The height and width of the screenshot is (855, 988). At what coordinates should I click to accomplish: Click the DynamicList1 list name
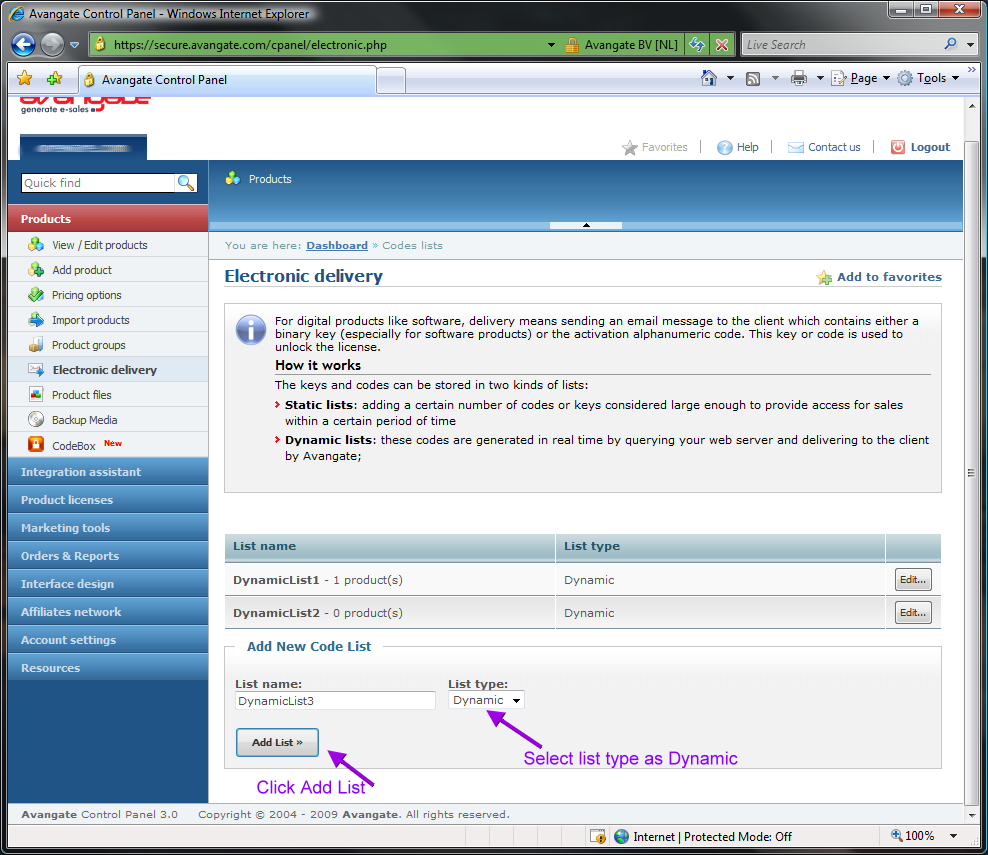pos(276,580)
